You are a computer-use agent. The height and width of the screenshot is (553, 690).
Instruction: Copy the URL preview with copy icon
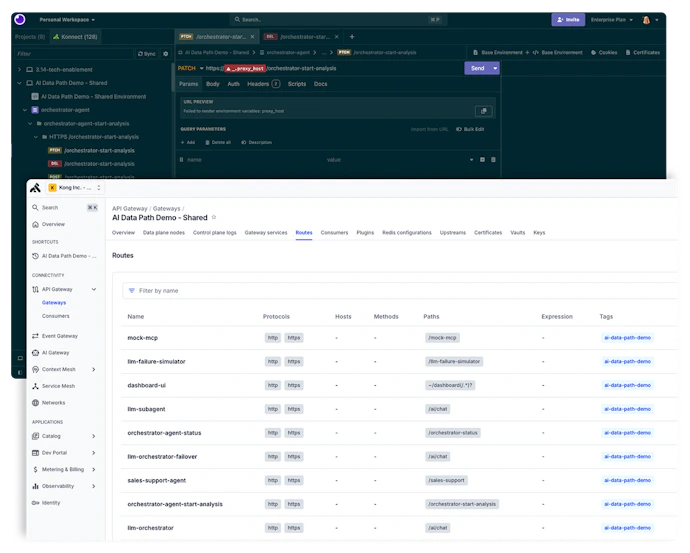[484, 111]
